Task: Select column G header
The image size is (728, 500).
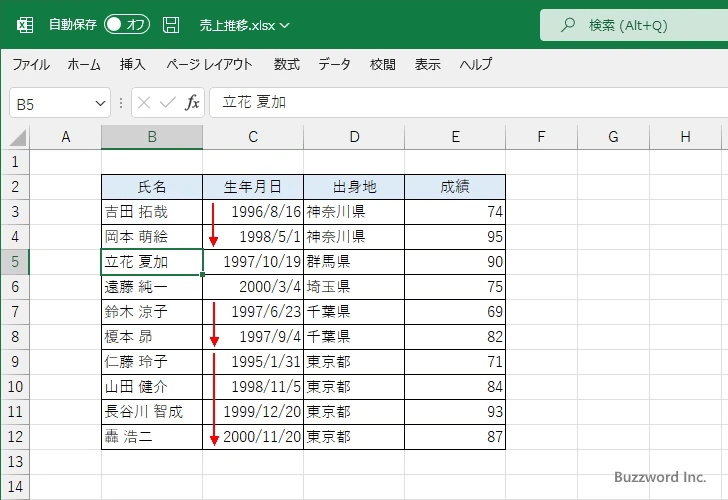Action: pyautogui.click(x=613, y=137)
